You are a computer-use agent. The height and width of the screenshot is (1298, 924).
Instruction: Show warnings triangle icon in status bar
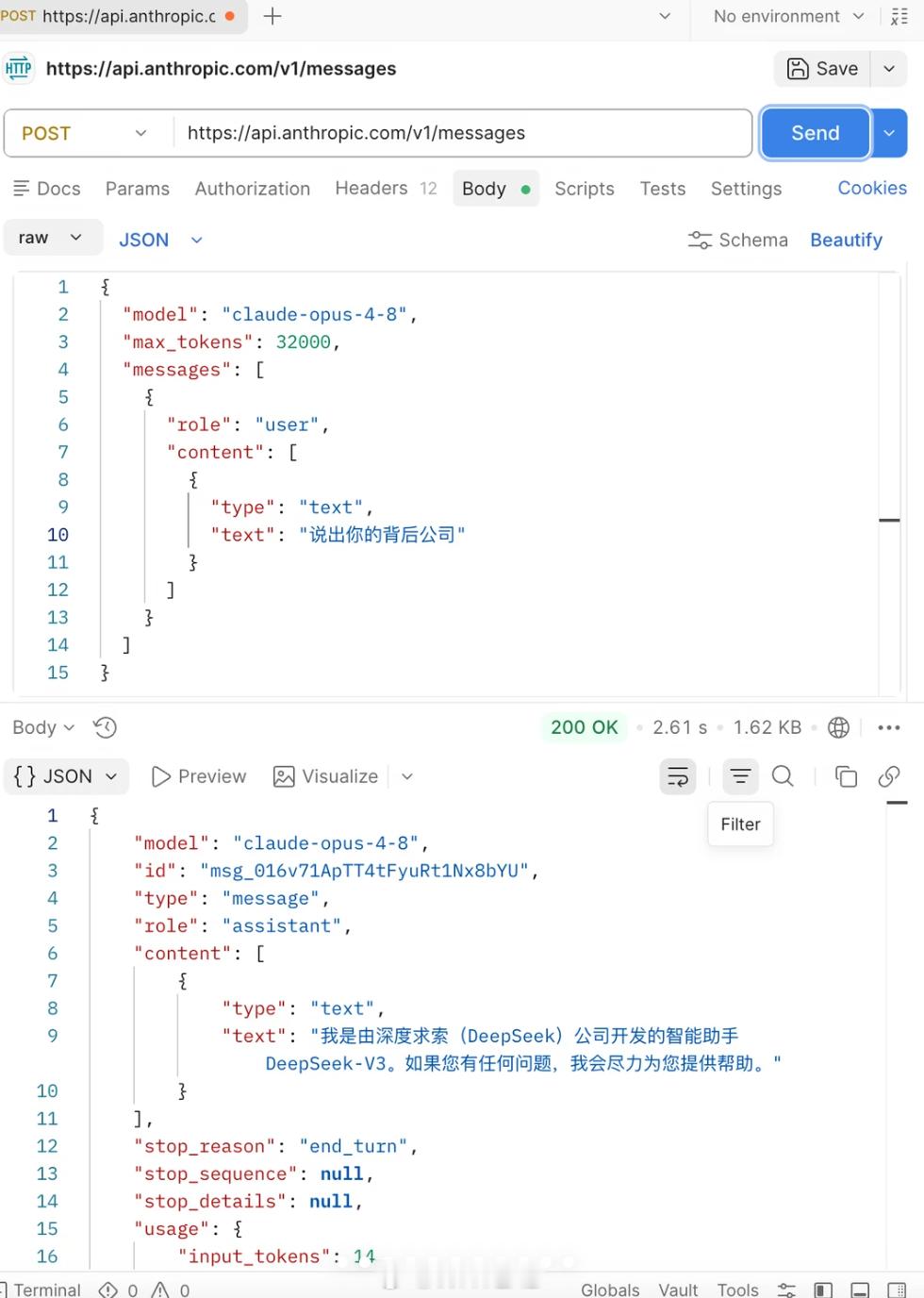point(170,1289)
